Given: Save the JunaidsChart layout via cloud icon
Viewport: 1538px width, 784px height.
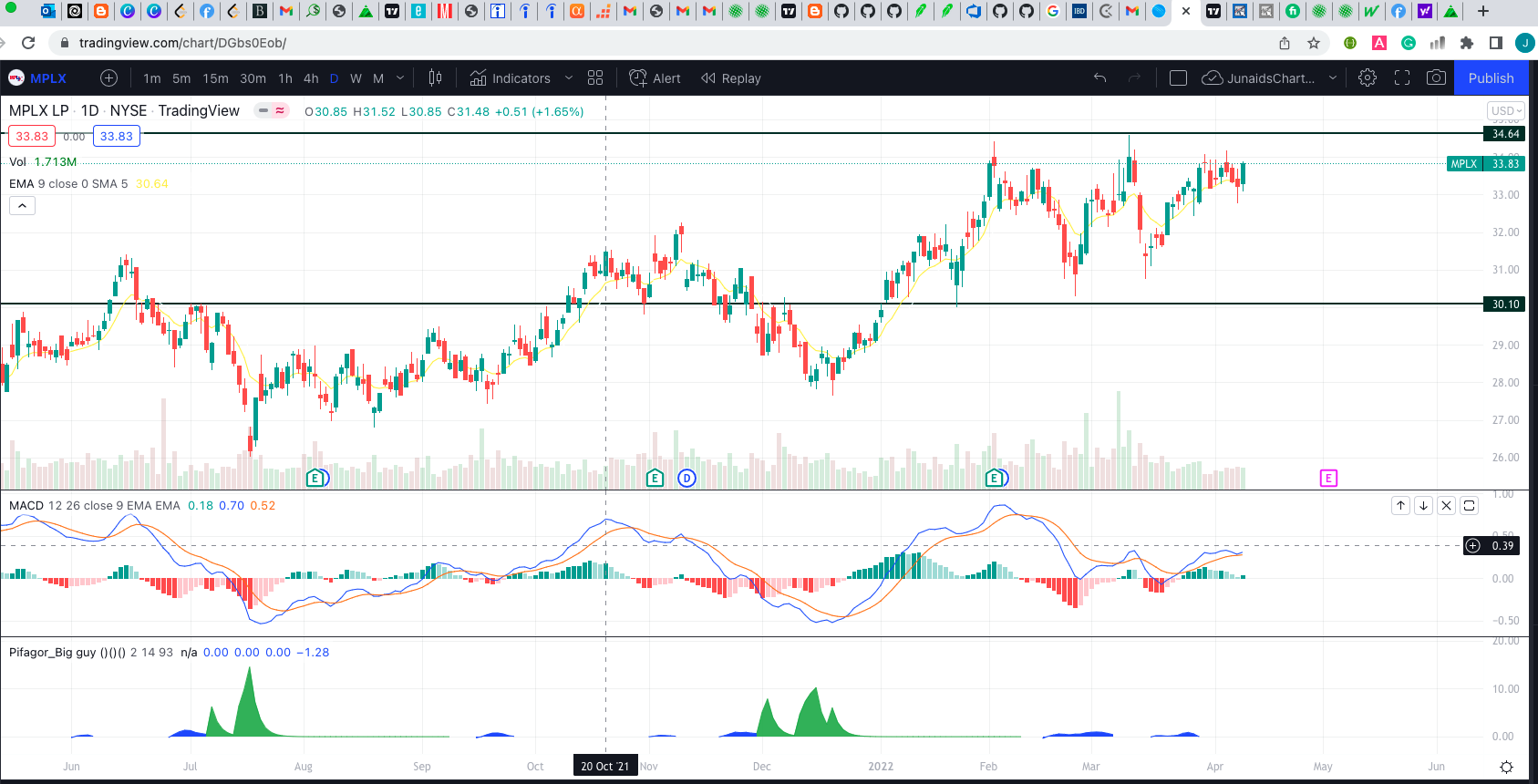Looking at the screenshot, I should (1213, 78).
